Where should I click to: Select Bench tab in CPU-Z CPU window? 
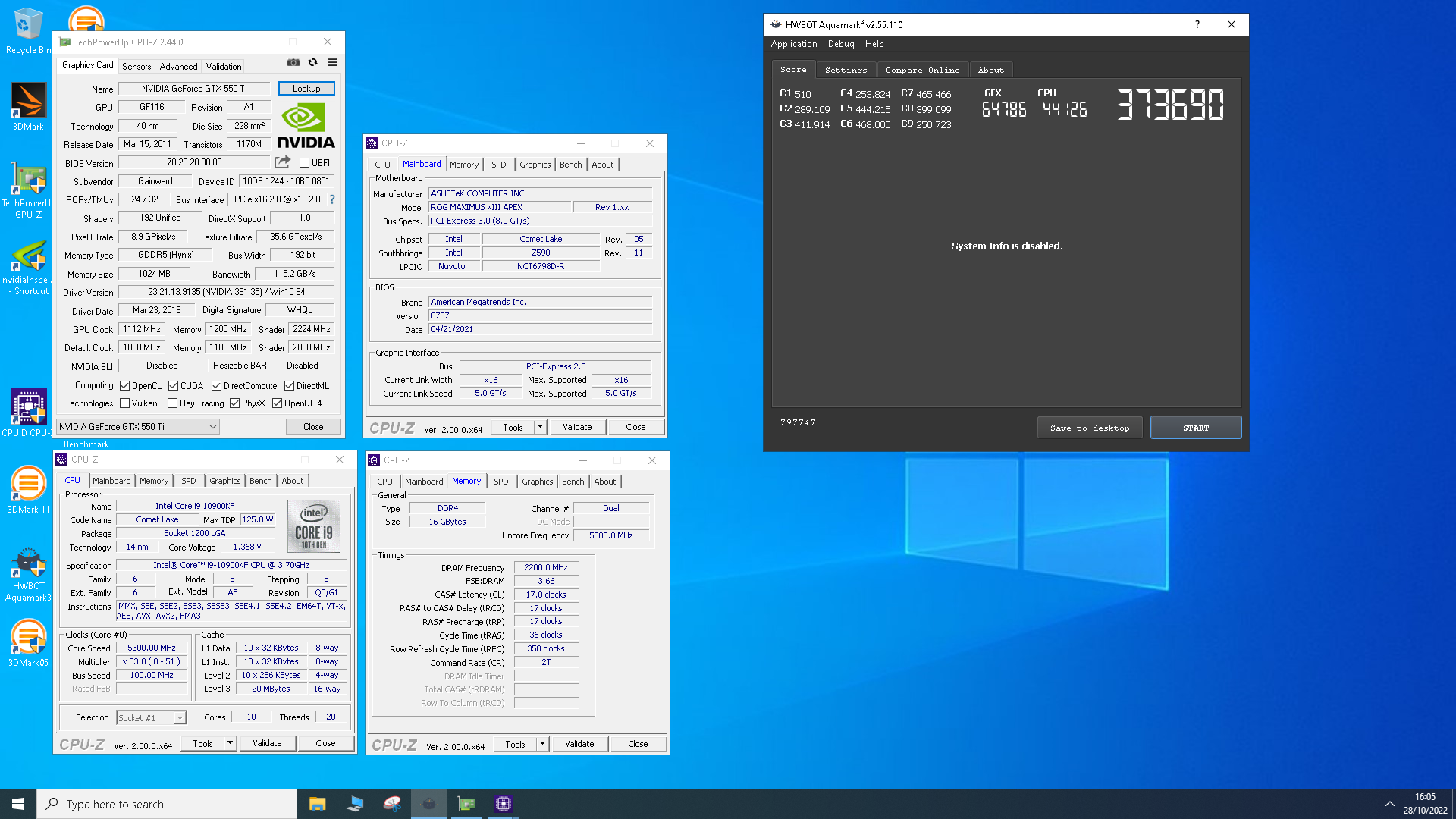[260, 481]
